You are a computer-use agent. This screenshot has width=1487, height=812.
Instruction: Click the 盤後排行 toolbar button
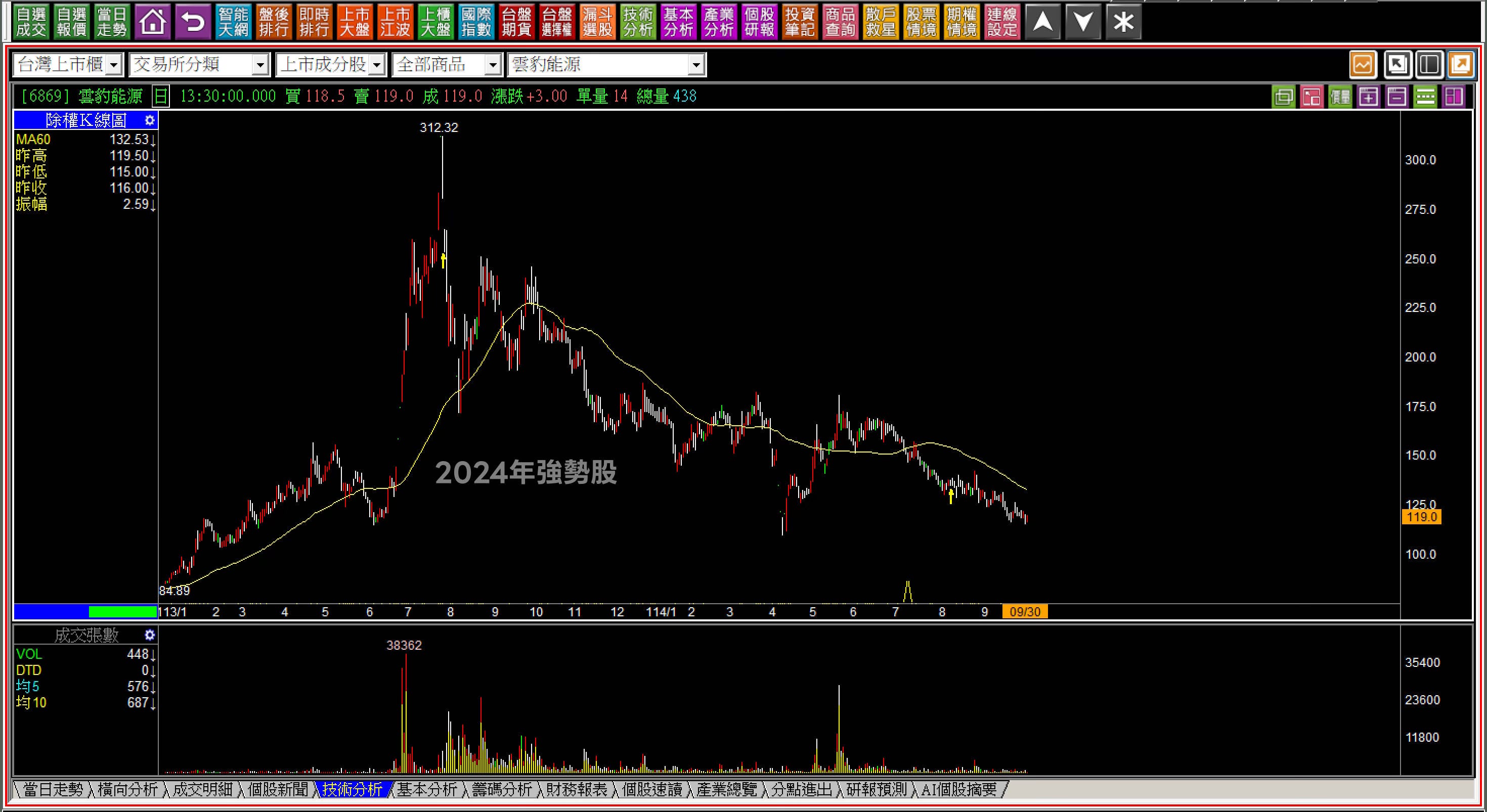(x=274, y=23)
